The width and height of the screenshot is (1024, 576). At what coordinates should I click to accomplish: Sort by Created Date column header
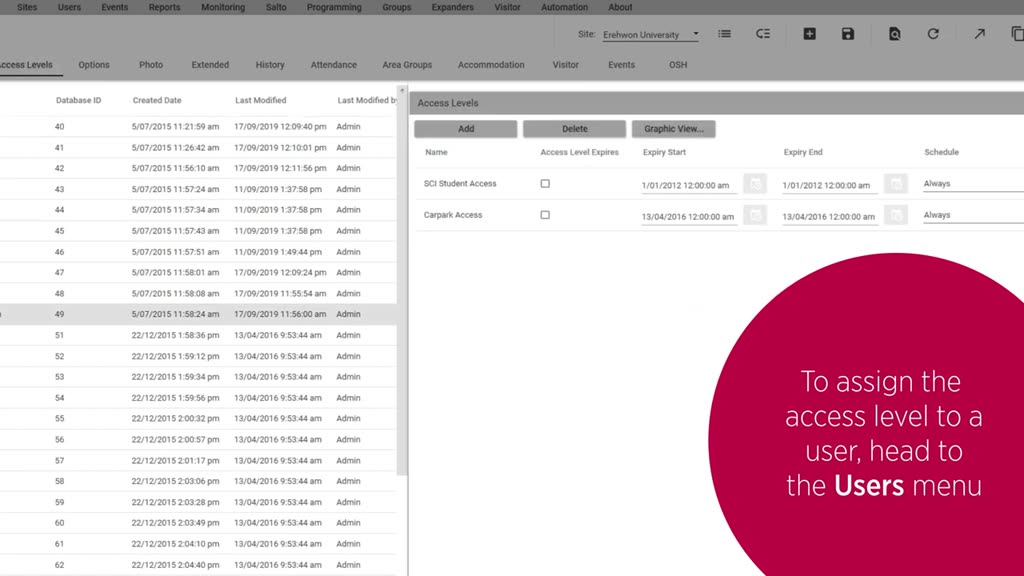coord(157,100)
